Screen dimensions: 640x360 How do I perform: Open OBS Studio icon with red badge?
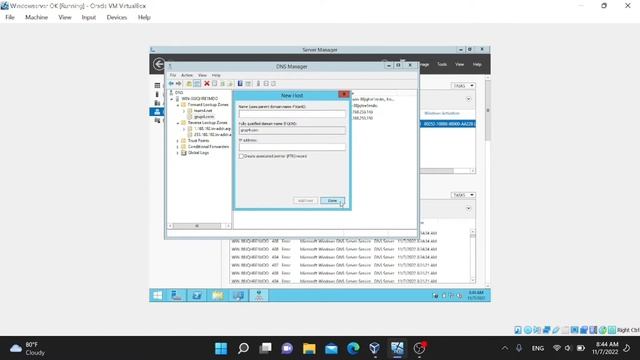coord(420,348)
